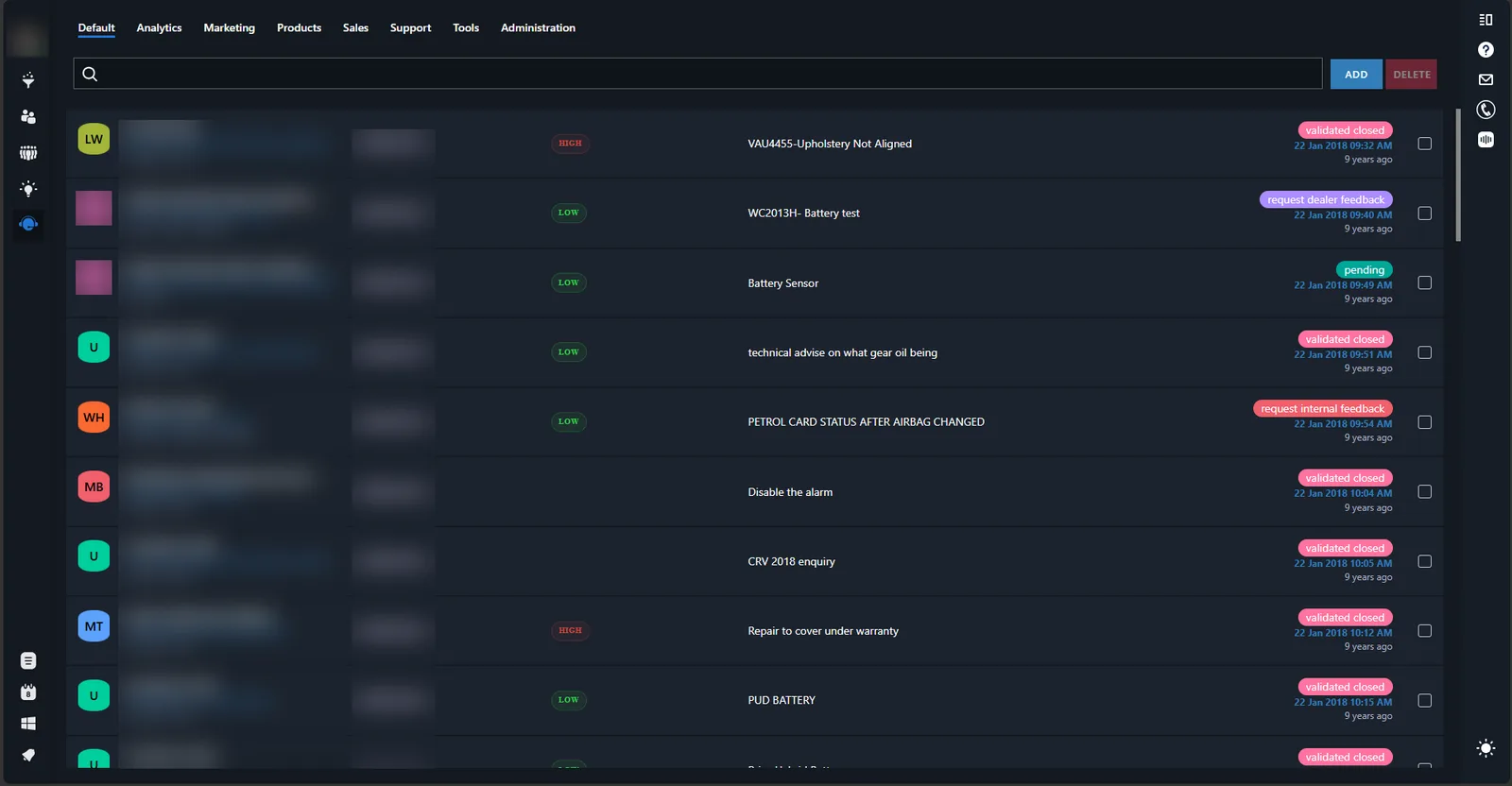This screenshot has height=786, width=1512.
Task: Open the crowd group icon in sidebar
Action: coord(28,152)
